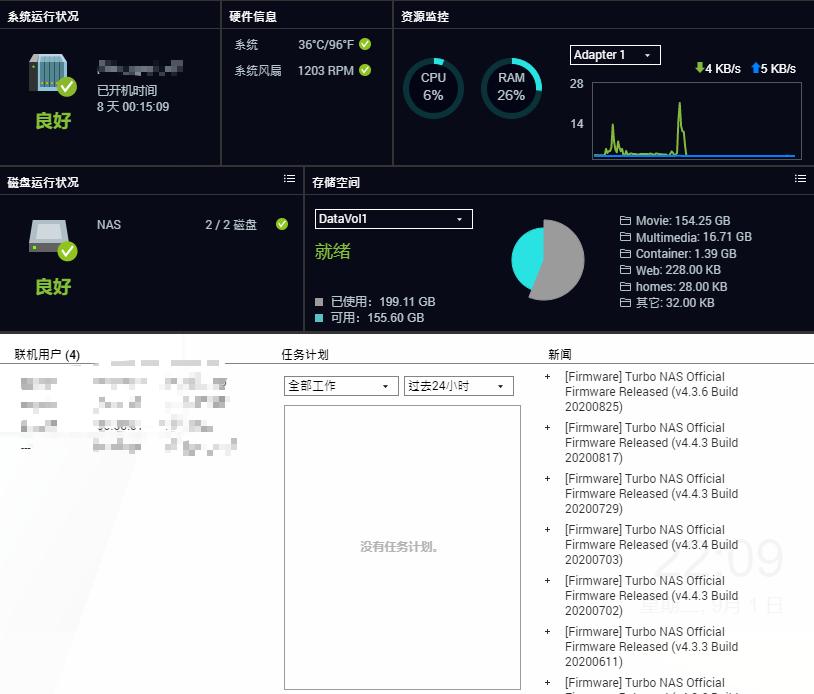Click the RAM usage gauge
The width and height of the screenshot is (814, 694).
[511, 88]
